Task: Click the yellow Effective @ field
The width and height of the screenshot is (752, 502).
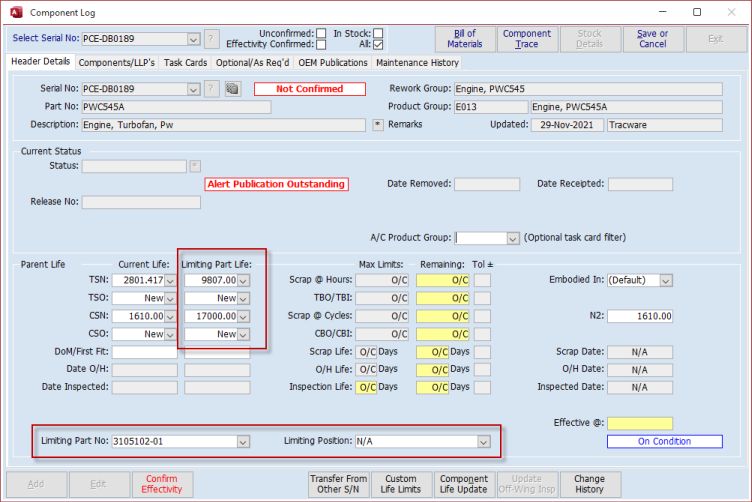Action: coord(640,423)
